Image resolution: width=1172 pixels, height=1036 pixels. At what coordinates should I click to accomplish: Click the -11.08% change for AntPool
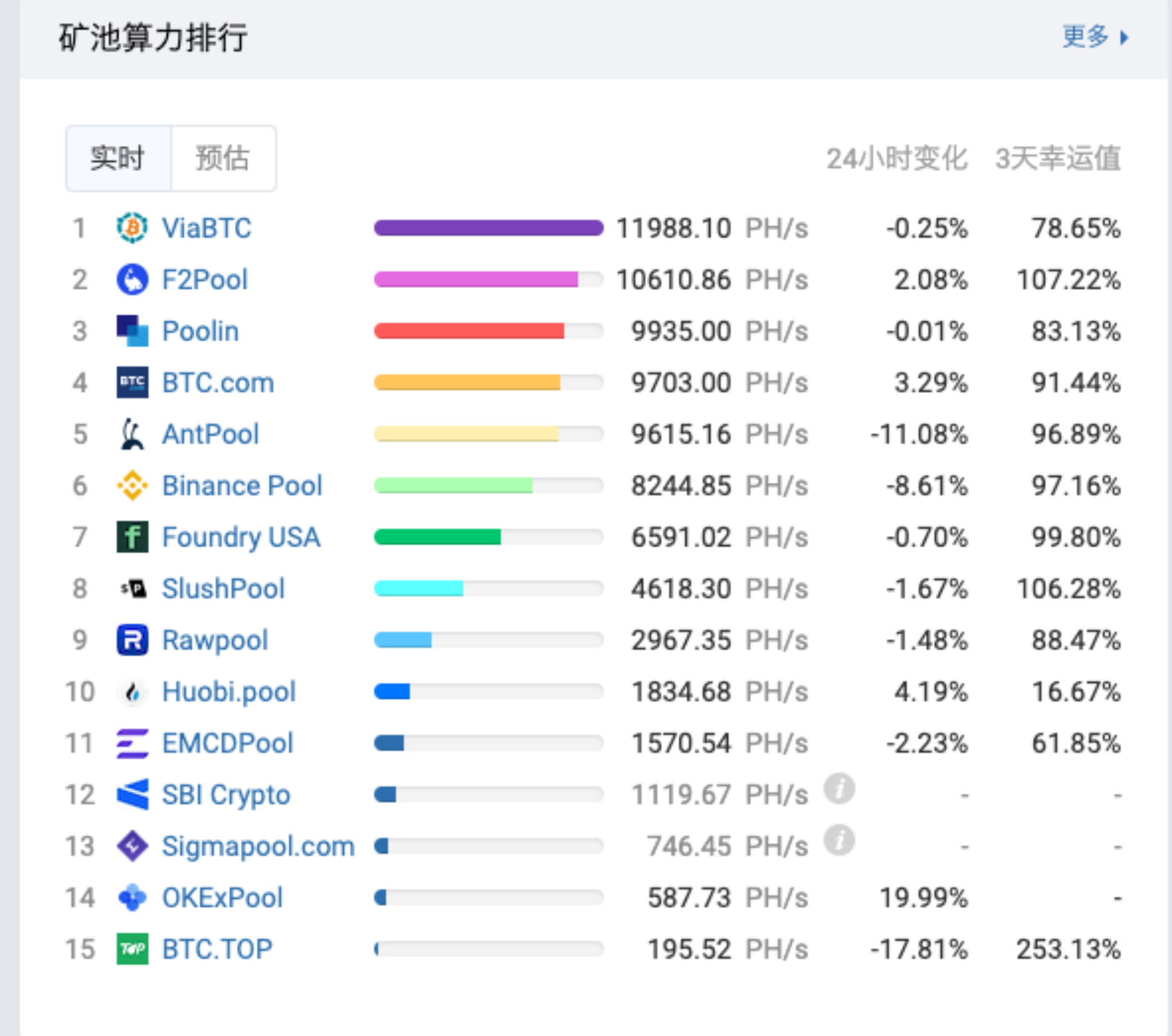point(919,434)
